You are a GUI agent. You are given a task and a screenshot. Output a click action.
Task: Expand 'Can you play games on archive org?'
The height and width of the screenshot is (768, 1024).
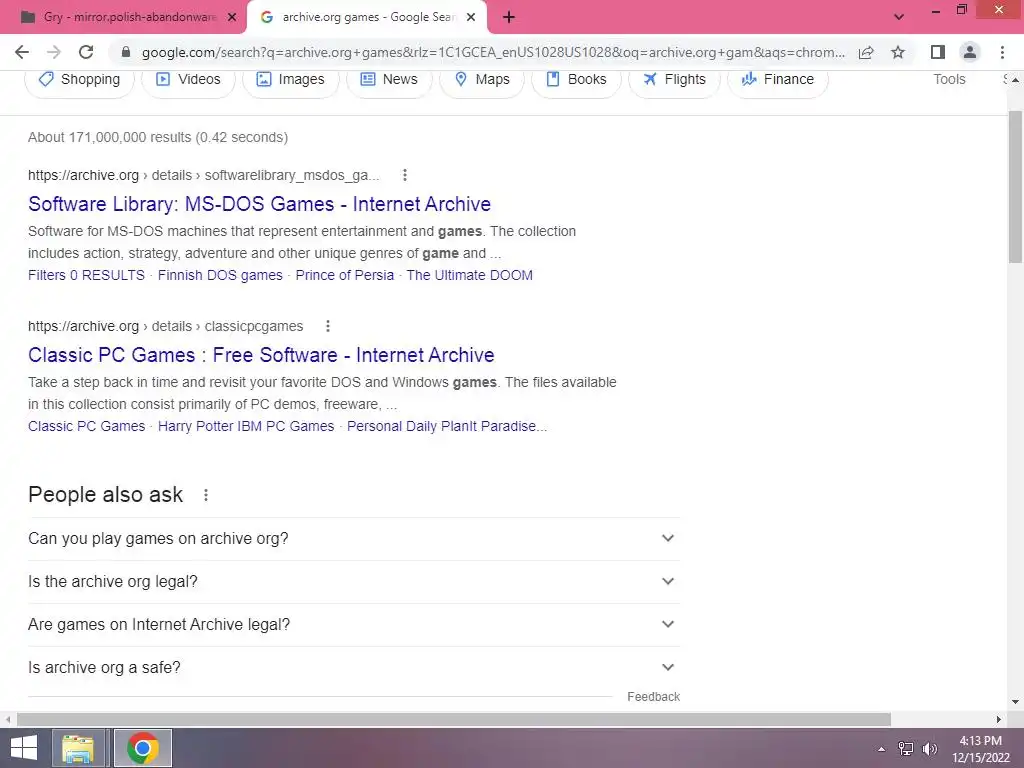[x=354, y=539]
